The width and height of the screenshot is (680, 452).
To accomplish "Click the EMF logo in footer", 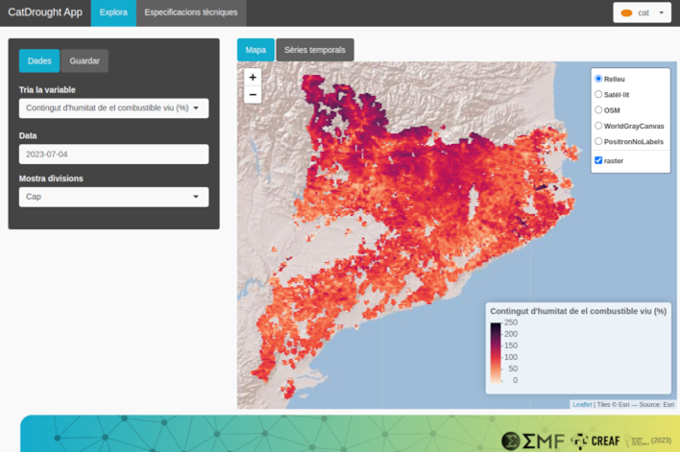I will pos(533,440).
